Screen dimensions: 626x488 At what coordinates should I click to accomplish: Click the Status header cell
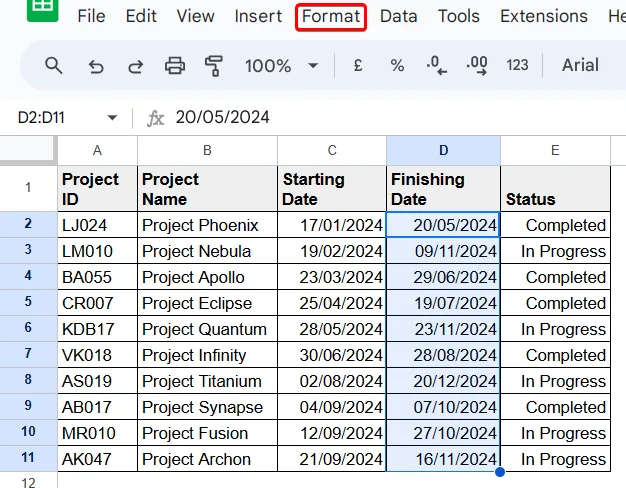[x=555, y=189]
